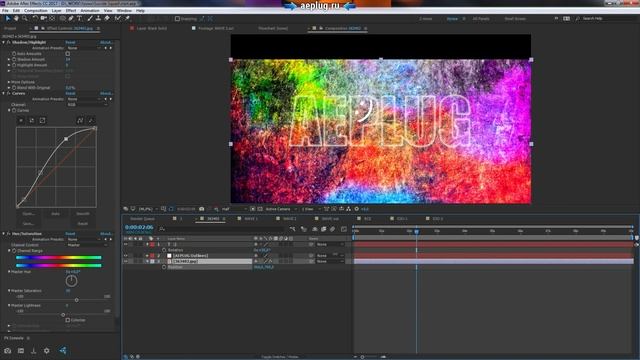
Task: Open the Window menu
Action: (x=124, y=11)
